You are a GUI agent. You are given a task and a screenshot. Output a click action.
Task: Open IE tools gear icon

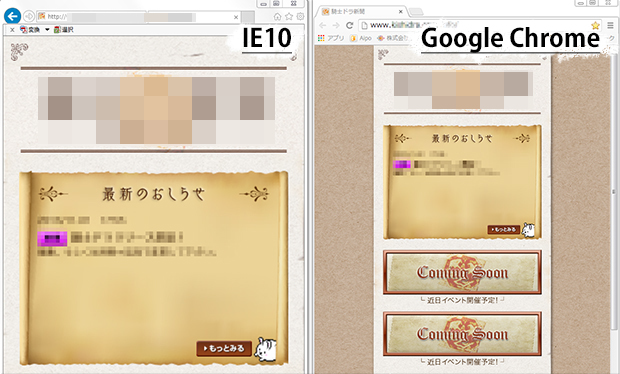[x=300, y=17]
